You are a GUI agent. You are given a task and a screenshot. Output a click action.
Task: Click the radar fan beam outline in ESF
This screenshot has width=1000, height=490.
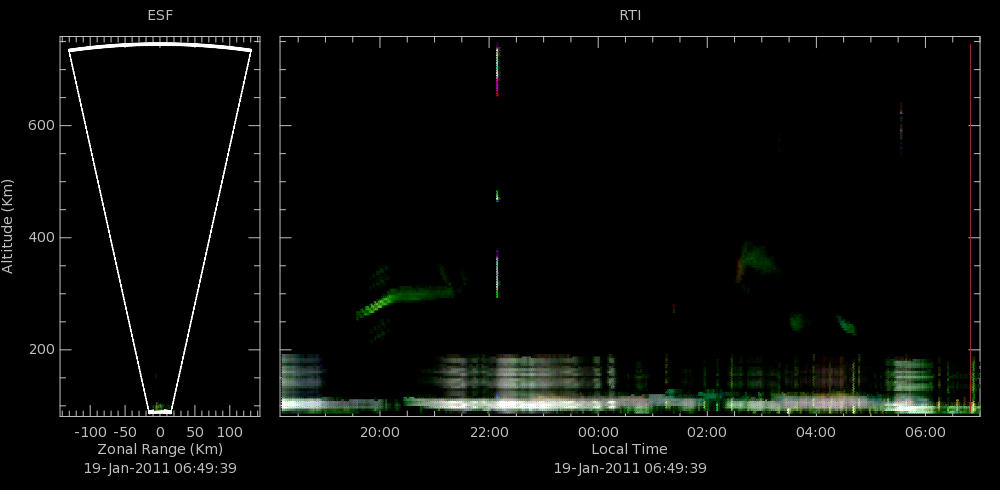click(160, 228)
